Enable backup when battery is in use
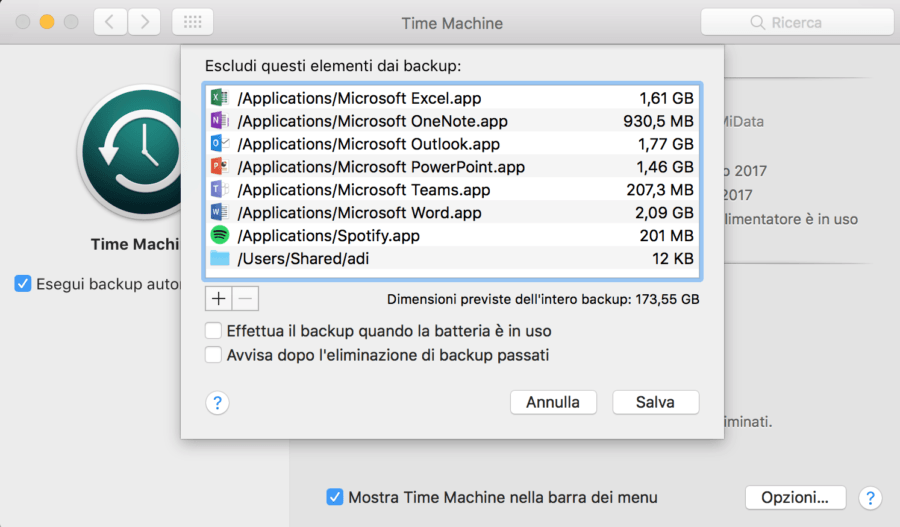This screenshot has width=900, height=527. click(213, 331)
